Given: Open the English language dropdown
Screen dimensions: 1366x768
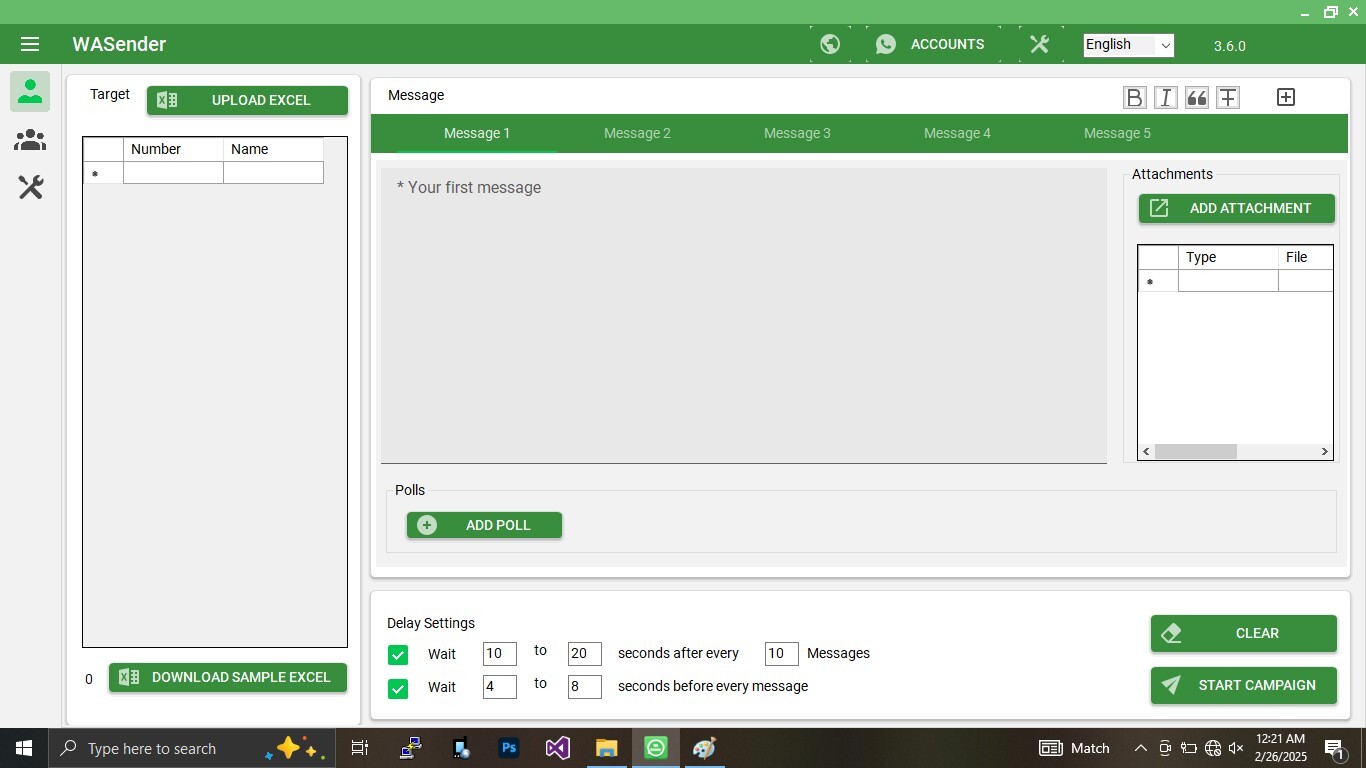Looking at the screenshot, I should tap(1129, 45).
